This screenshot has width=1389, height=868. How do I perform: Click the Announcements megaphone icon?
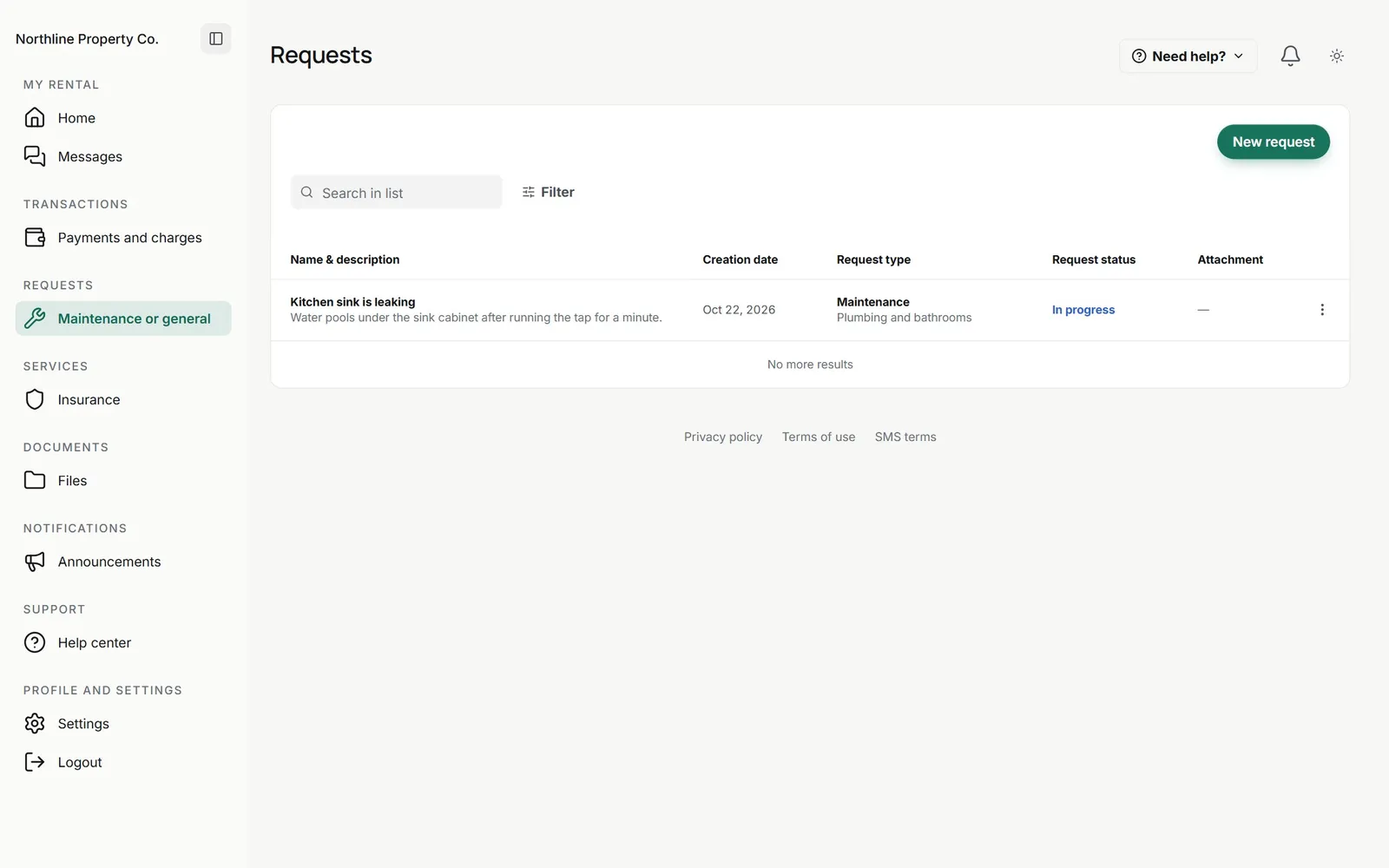(35, 562)
